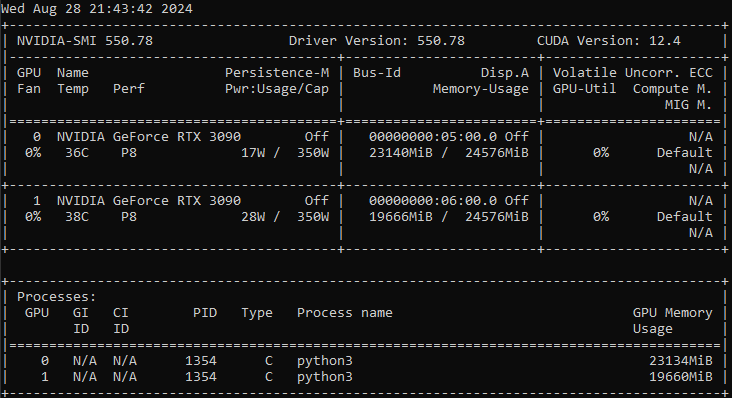Click bus id 00000000:06:00.0
Image resolution: width=732 pixels, height=398 pixels.
(x=433, y=201)
